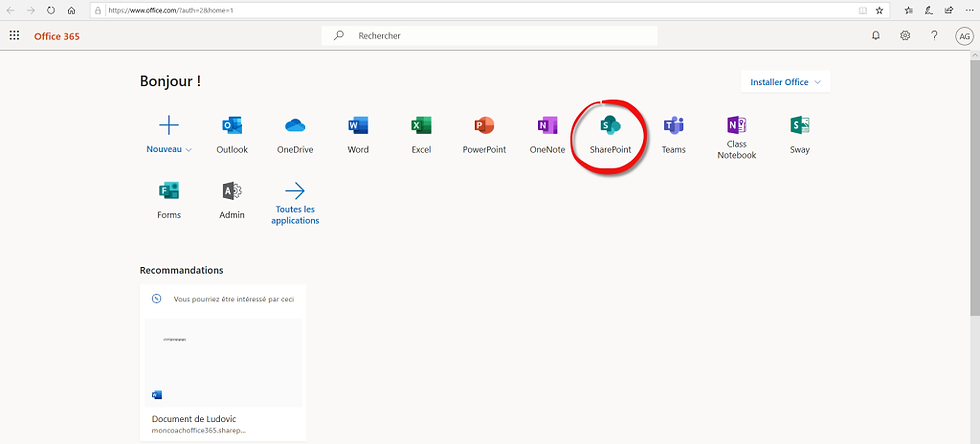980x444 pixels.
Task: Open the OneDrive app
Action: point(295,134)
